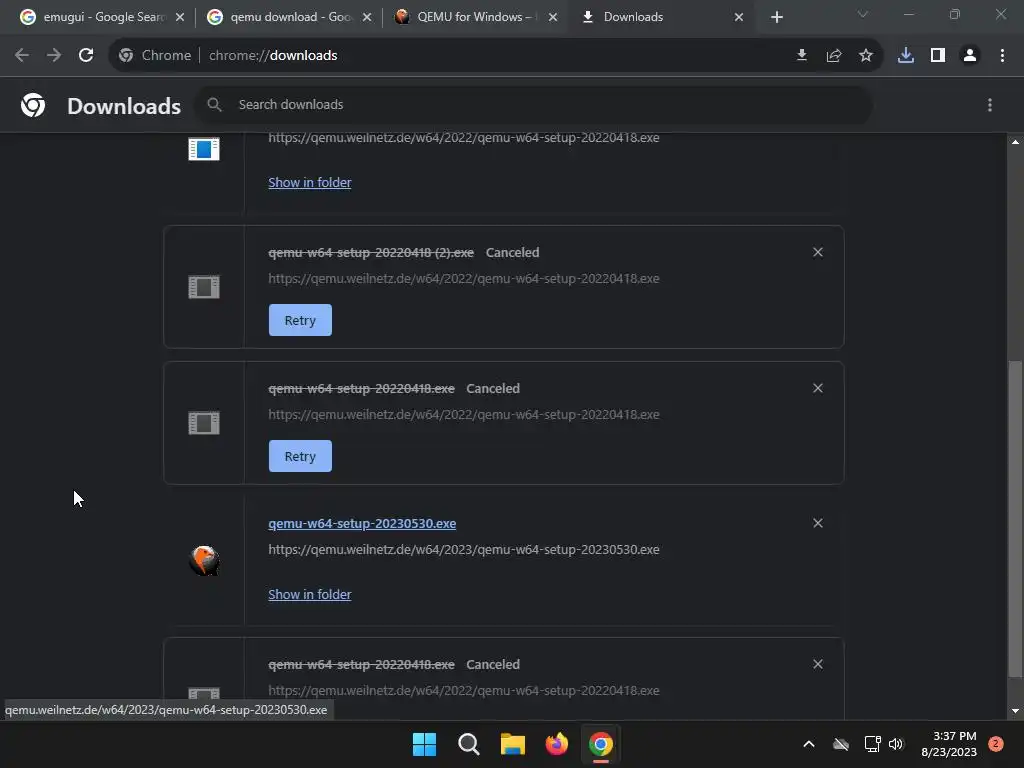
Task: Open Windows Start menu
Action: (424, 744)
